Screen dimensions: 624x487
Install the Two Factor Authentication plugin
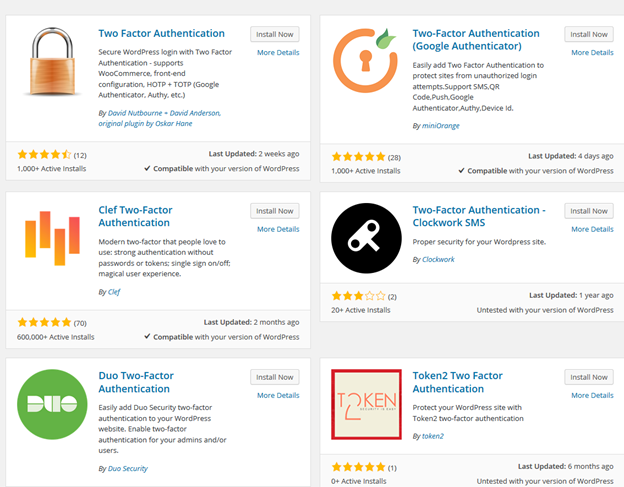(x=273, y=34)
